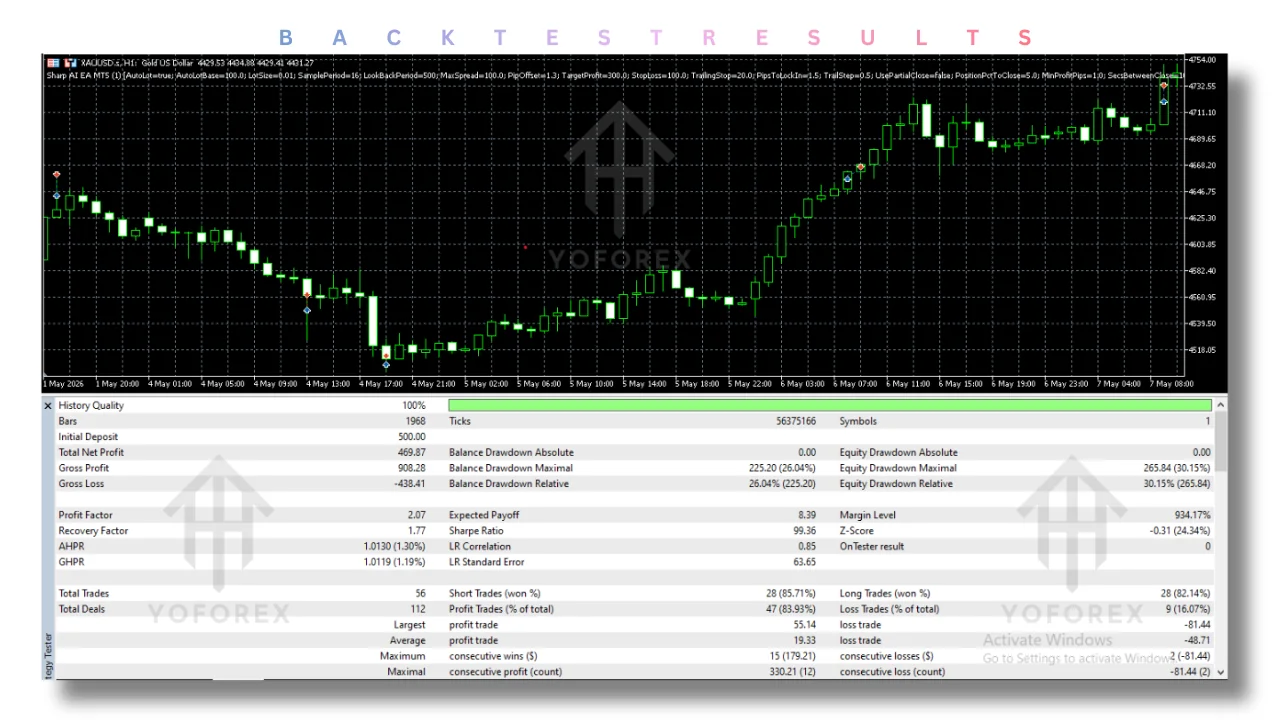Click the GHPR value 1.0119 (1.19%)

point(395,562)
